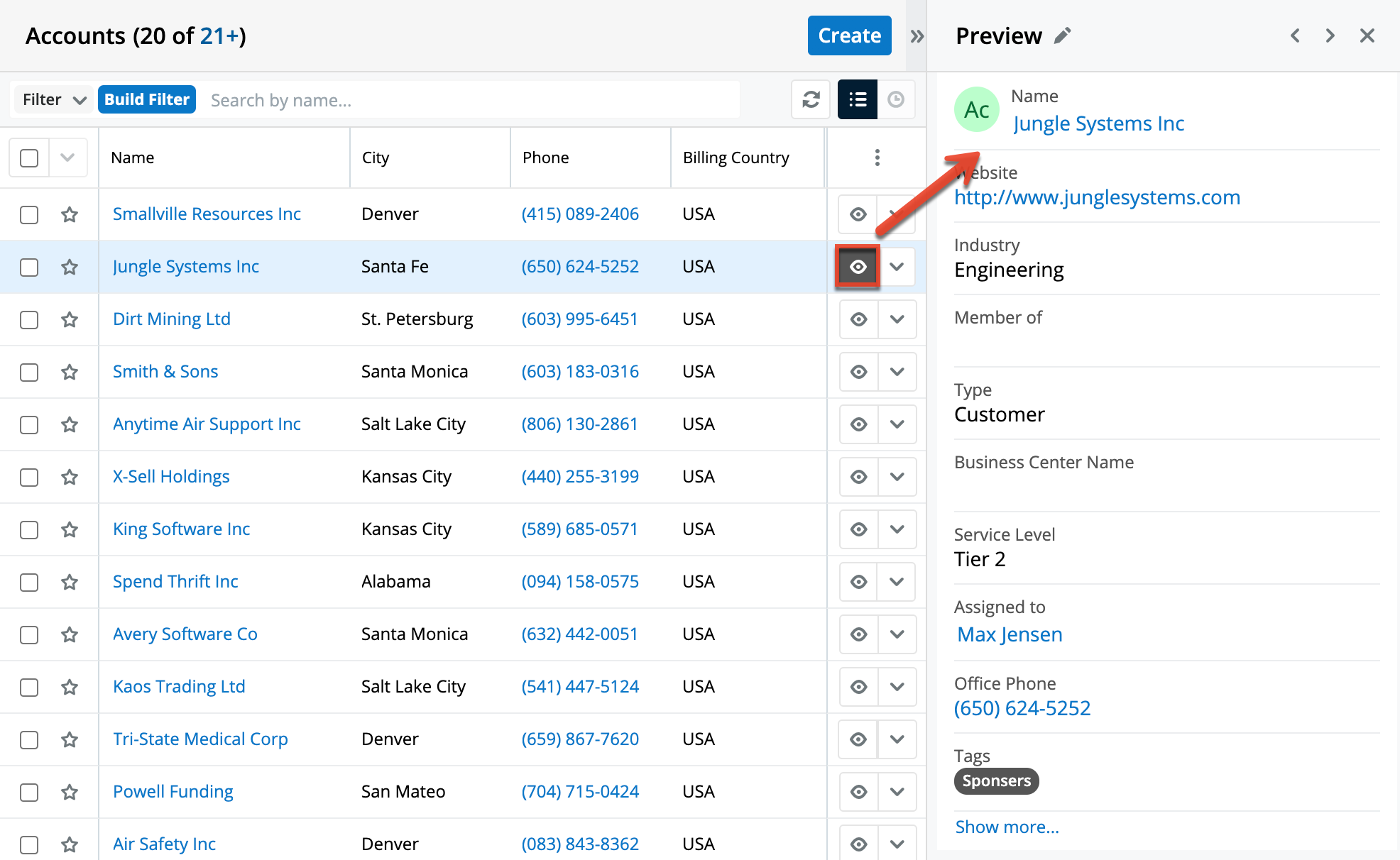Select the King Software Inc row checkbox
The image size is (1400, 860).
29,529
